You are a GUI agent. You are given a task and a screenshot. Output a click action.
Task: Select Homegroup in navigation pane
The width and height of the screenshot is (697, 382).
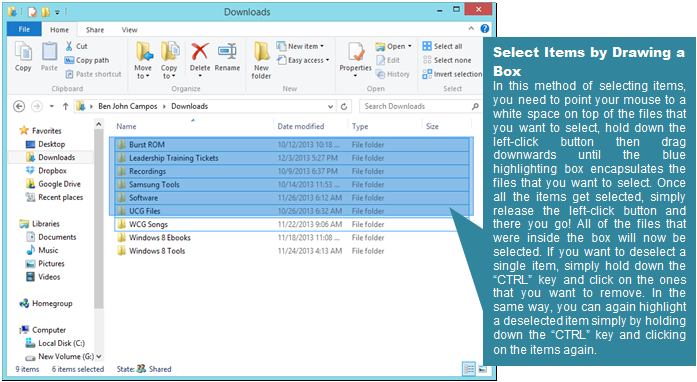click(52, 303)
